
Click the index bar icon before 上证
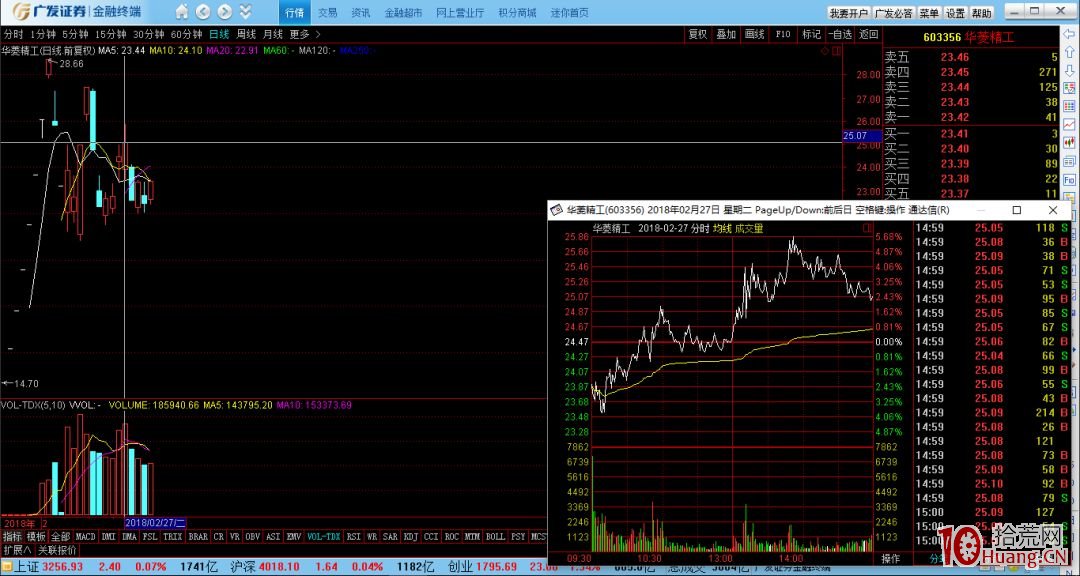pos(7,567)
